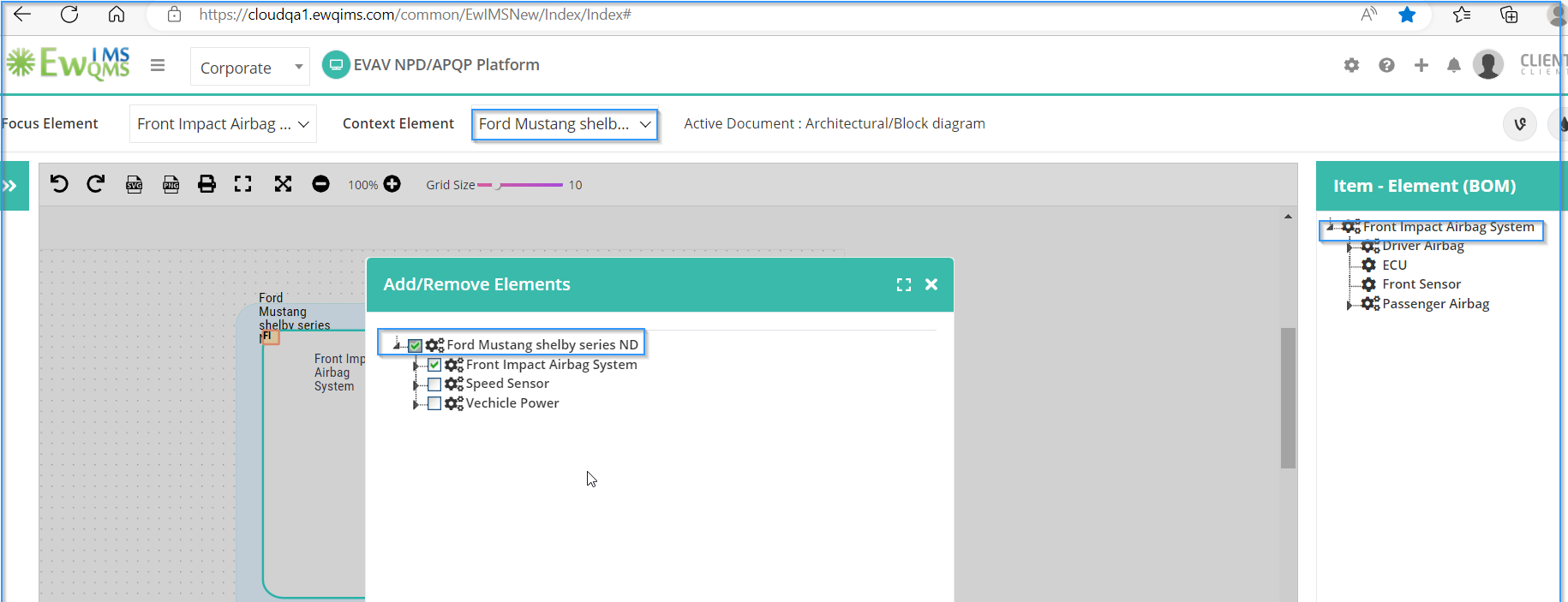Select Front Sensor in BOM tree
This screenshot has width=1568, height=602.
coord(1421,284)
